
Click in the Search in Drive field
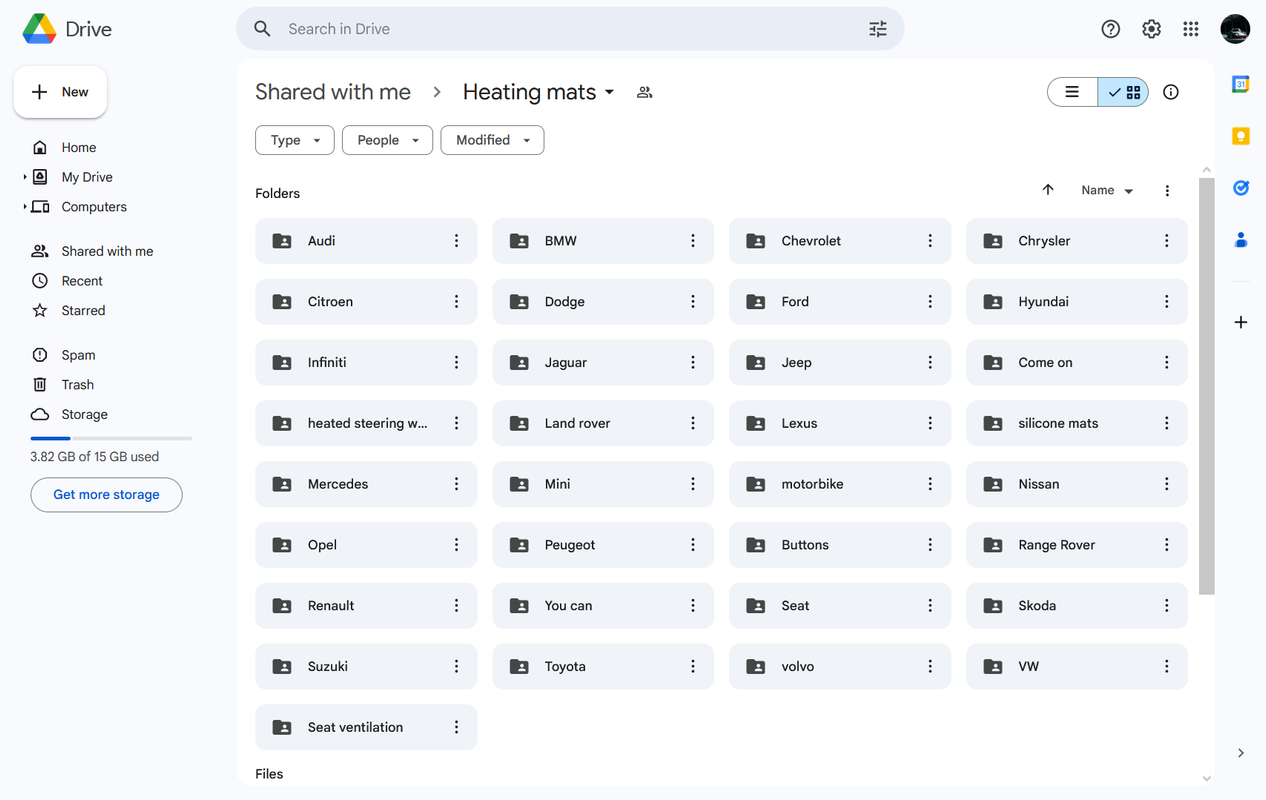tap(570, 29)
